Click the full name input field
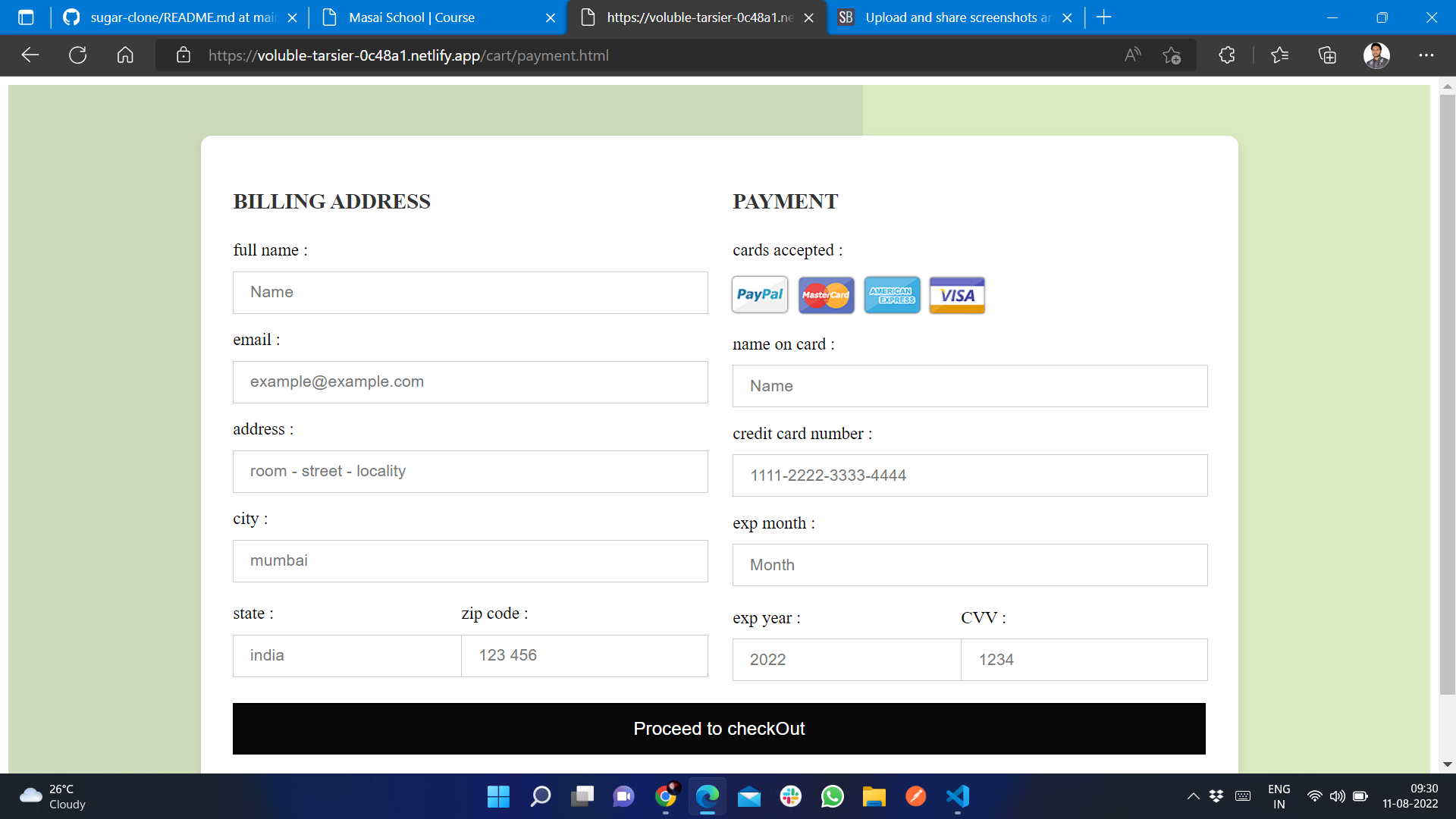The height and width of the screenshot is (819, 1456). pyautogui.click(x=470, y=292)
